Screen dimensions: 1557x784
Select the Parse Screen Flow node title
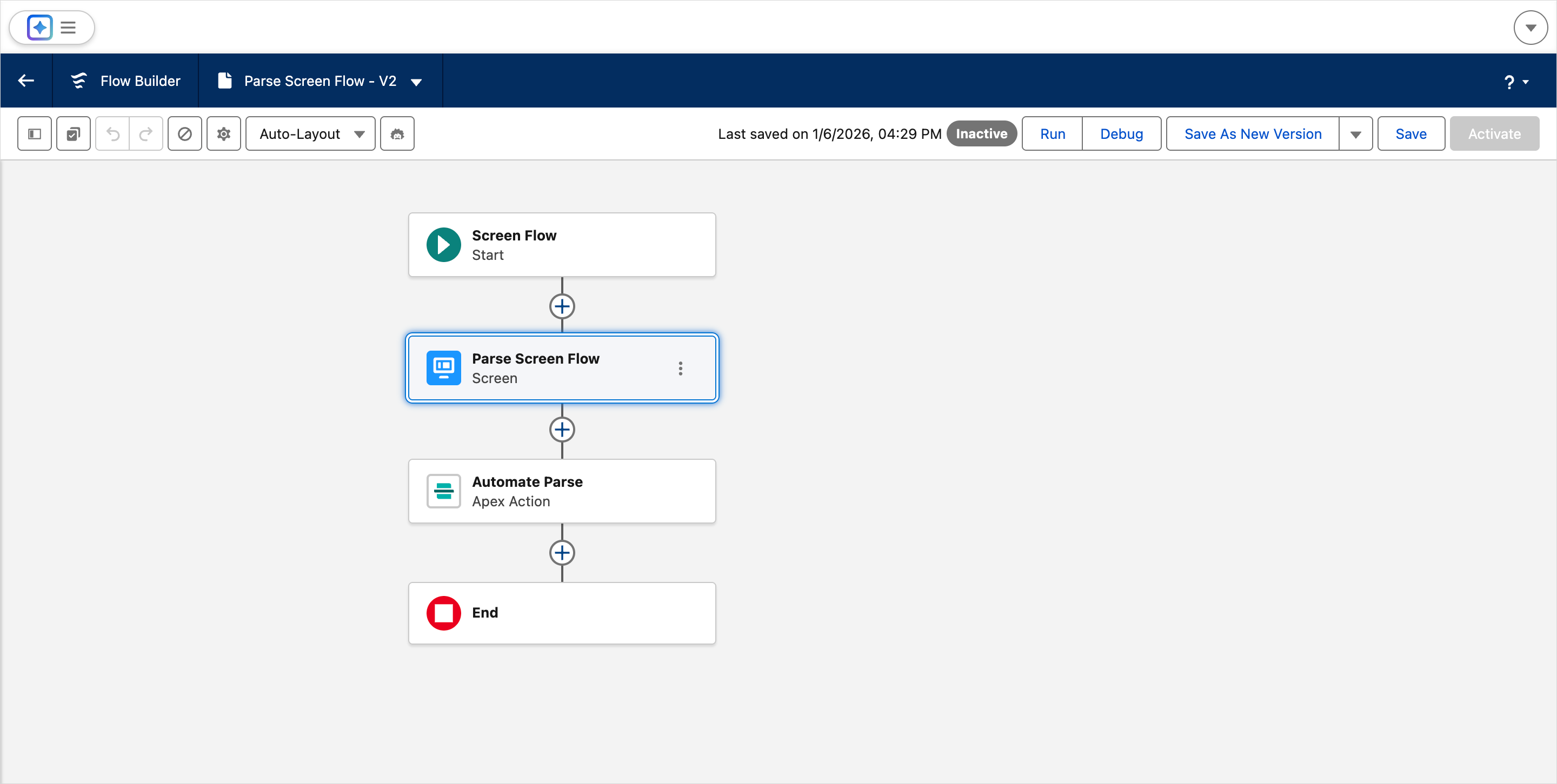click(x=536, y=359)
